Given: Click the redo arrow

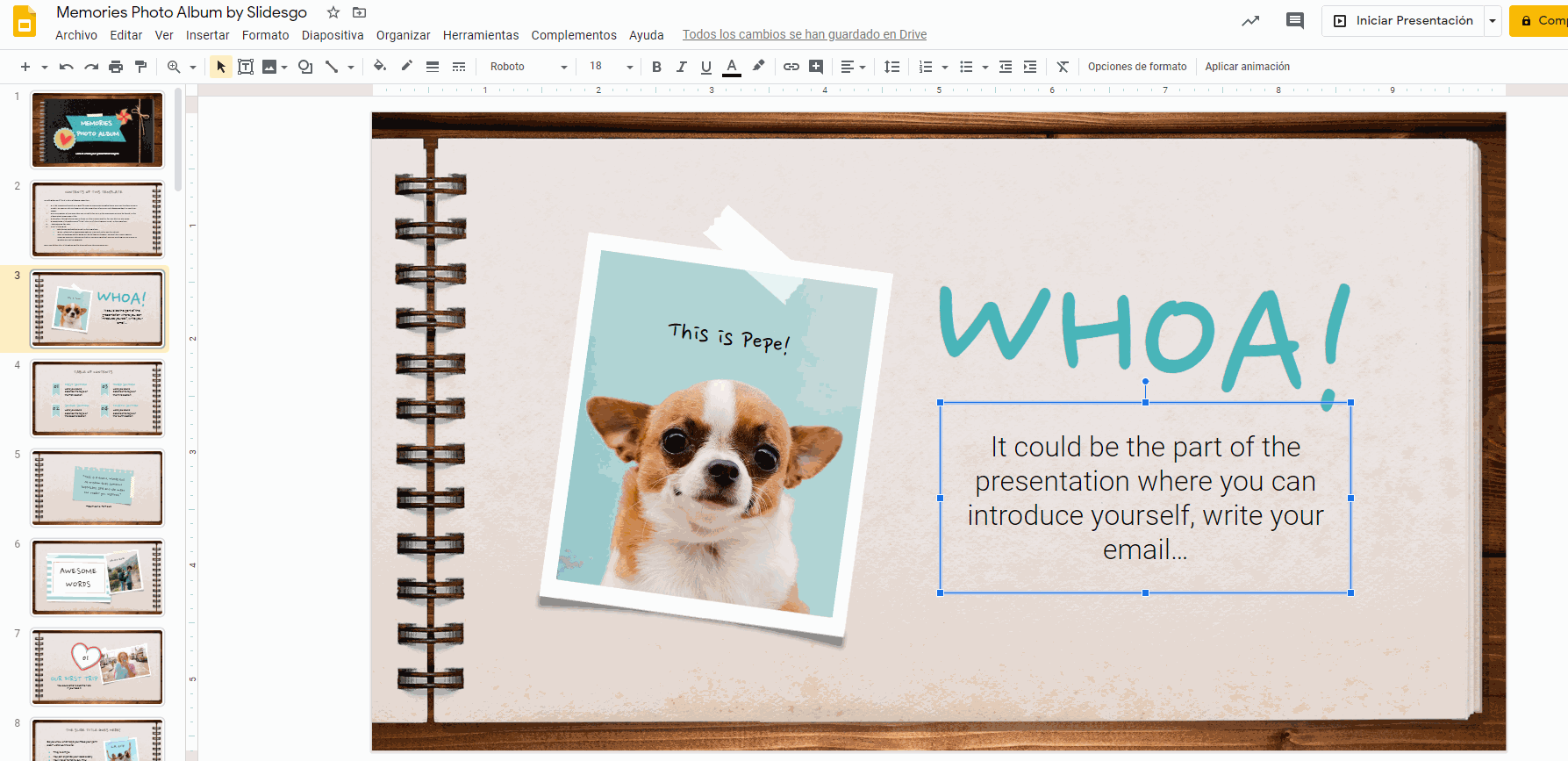Looking at the screenshot, I should pos(90,67).
